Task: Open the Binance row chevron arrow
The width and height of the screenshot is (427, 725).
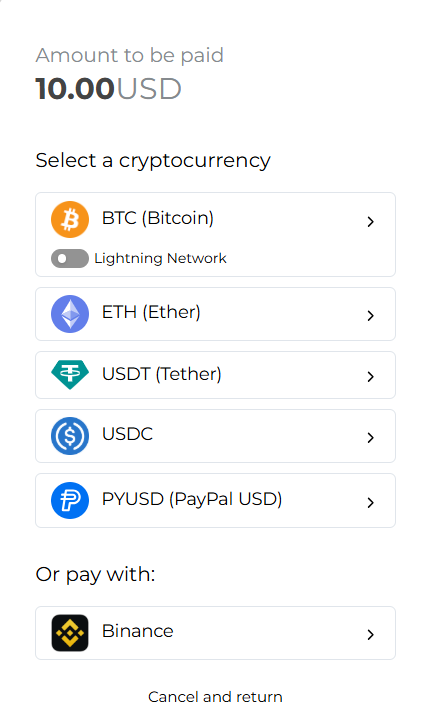Action: 370,634
